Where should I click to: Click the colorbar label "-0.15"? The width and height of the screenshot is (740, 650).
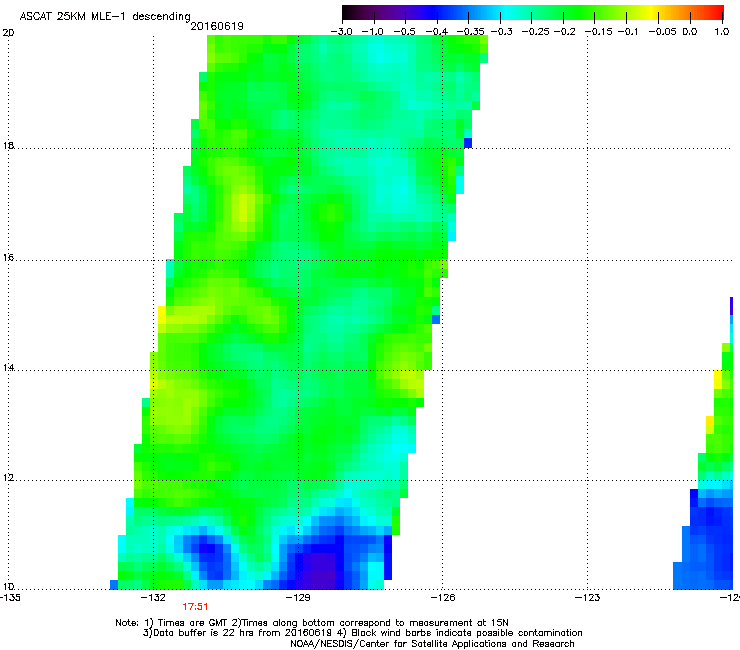pos(598,32)
